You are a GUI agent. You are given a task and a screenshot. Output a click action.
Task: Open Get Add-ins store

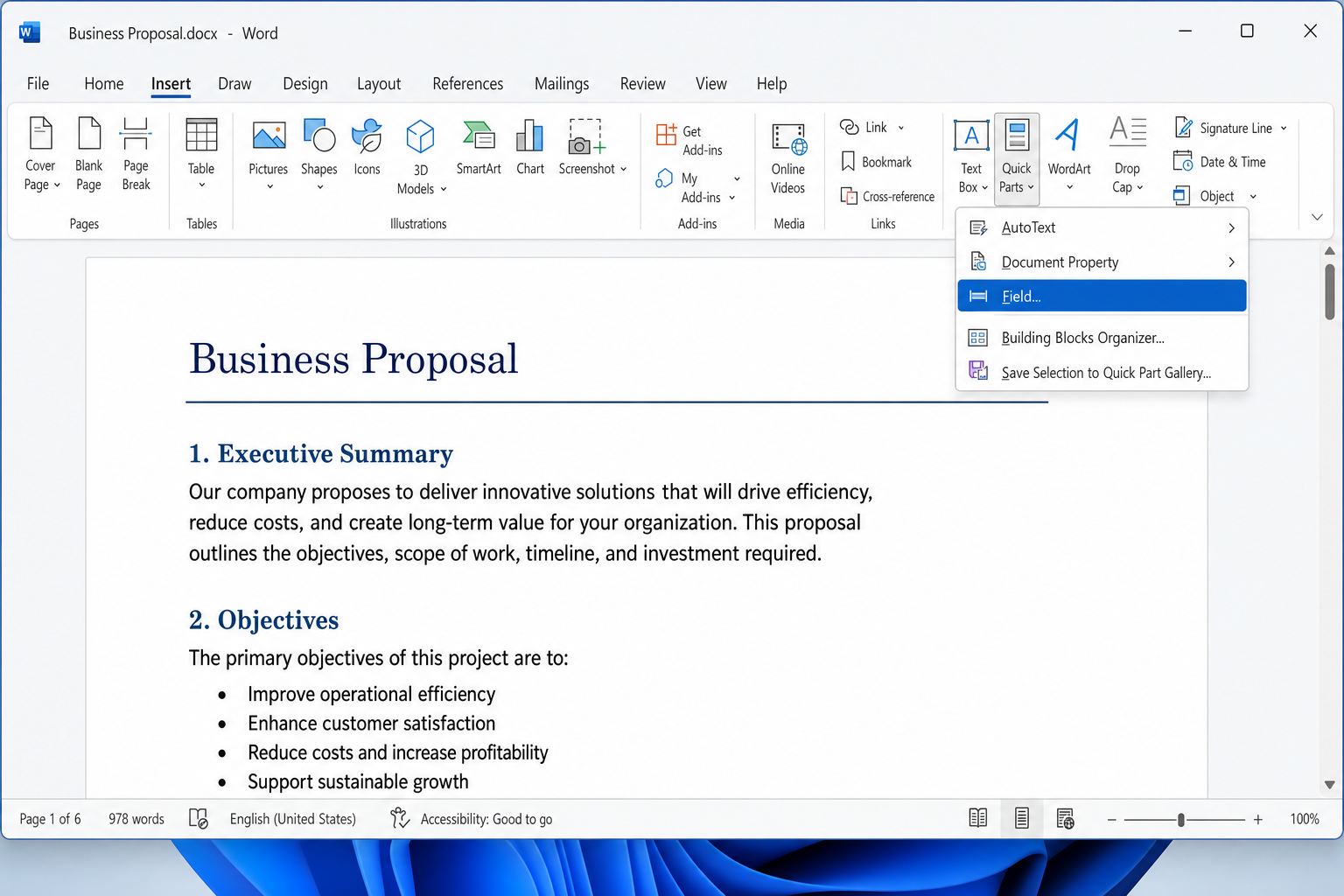pyautogui.click(x=690, y=140)
